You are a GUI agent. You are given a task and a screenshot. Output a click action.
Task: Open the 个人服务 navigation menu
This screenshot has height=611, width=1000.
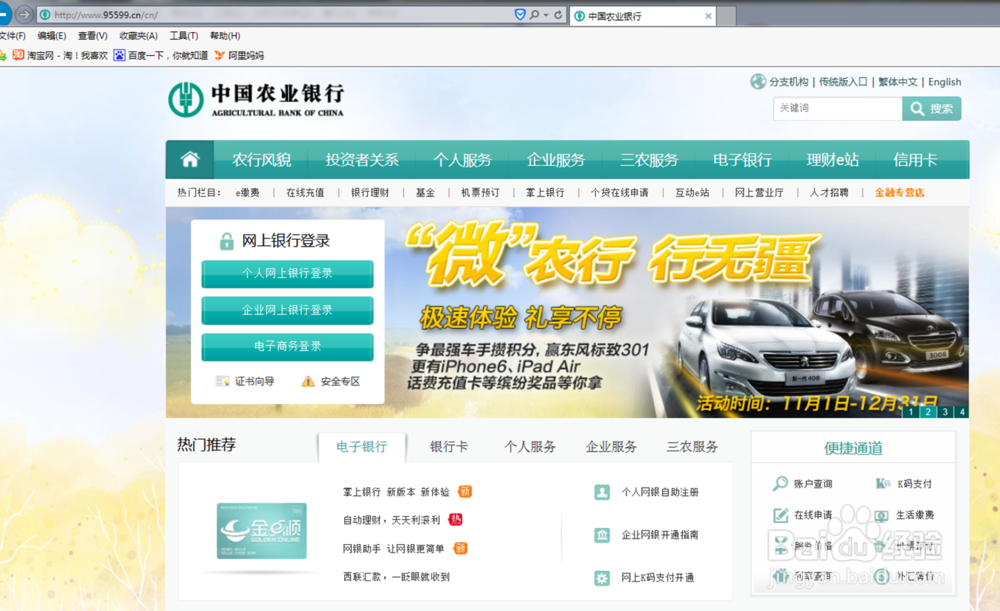pyautogui.click(x=462, y=159)
